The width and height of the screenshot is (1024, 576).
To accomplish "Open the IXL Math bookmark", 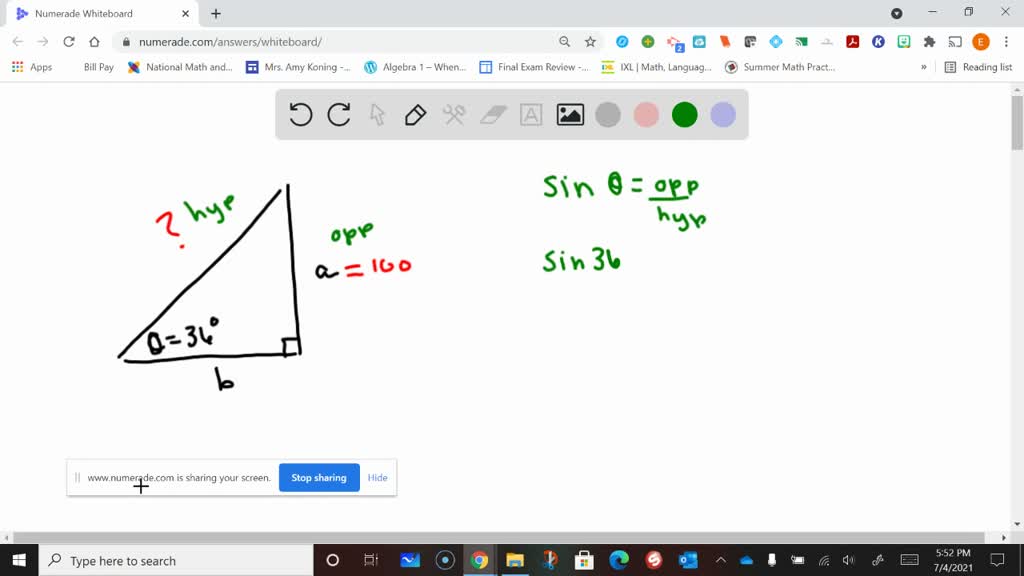I will [x=657, y=67].
